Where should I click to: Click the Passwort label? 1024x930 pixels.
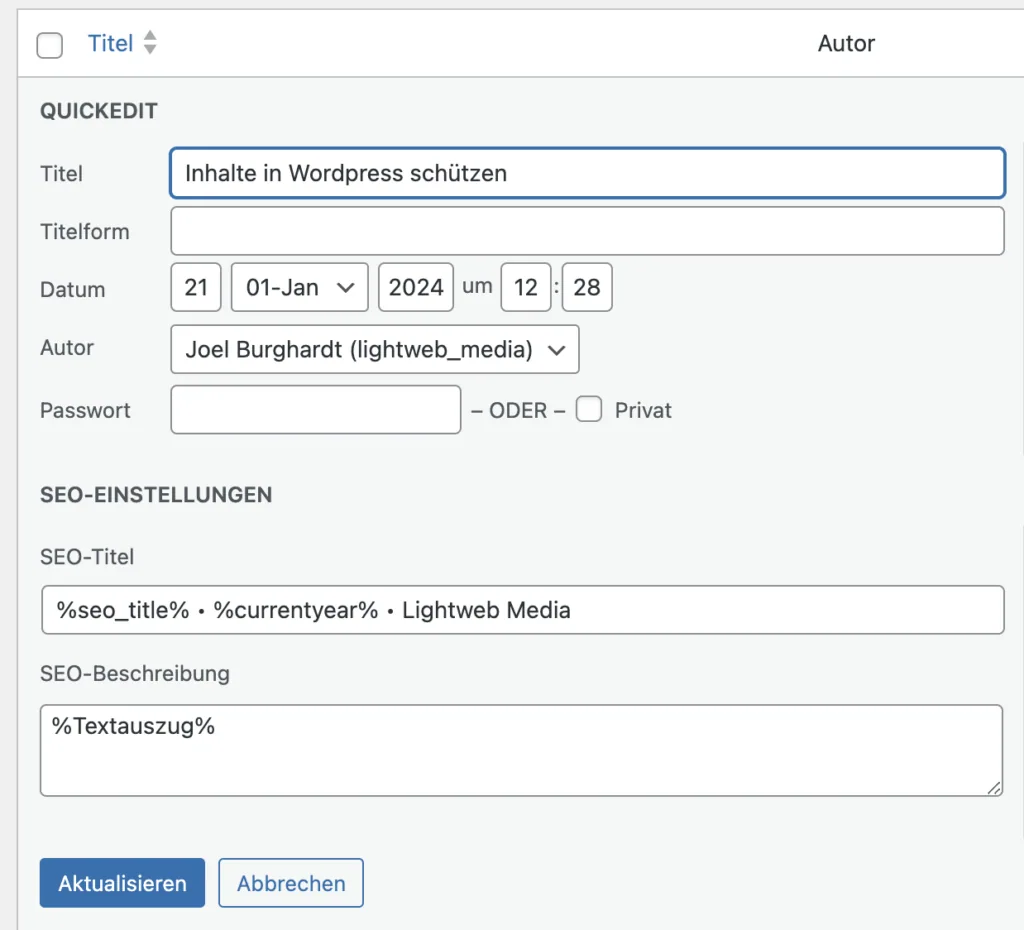tap(85, 410)
